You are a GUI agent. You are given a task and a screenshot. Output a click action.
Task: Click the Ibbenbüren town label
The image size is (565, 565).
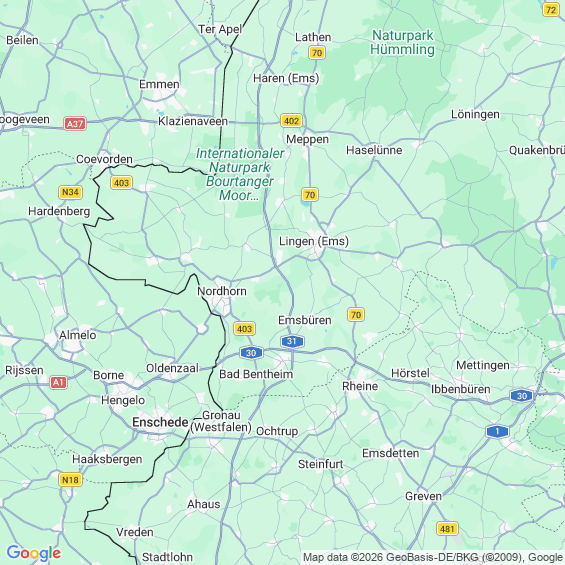point(461,389)
